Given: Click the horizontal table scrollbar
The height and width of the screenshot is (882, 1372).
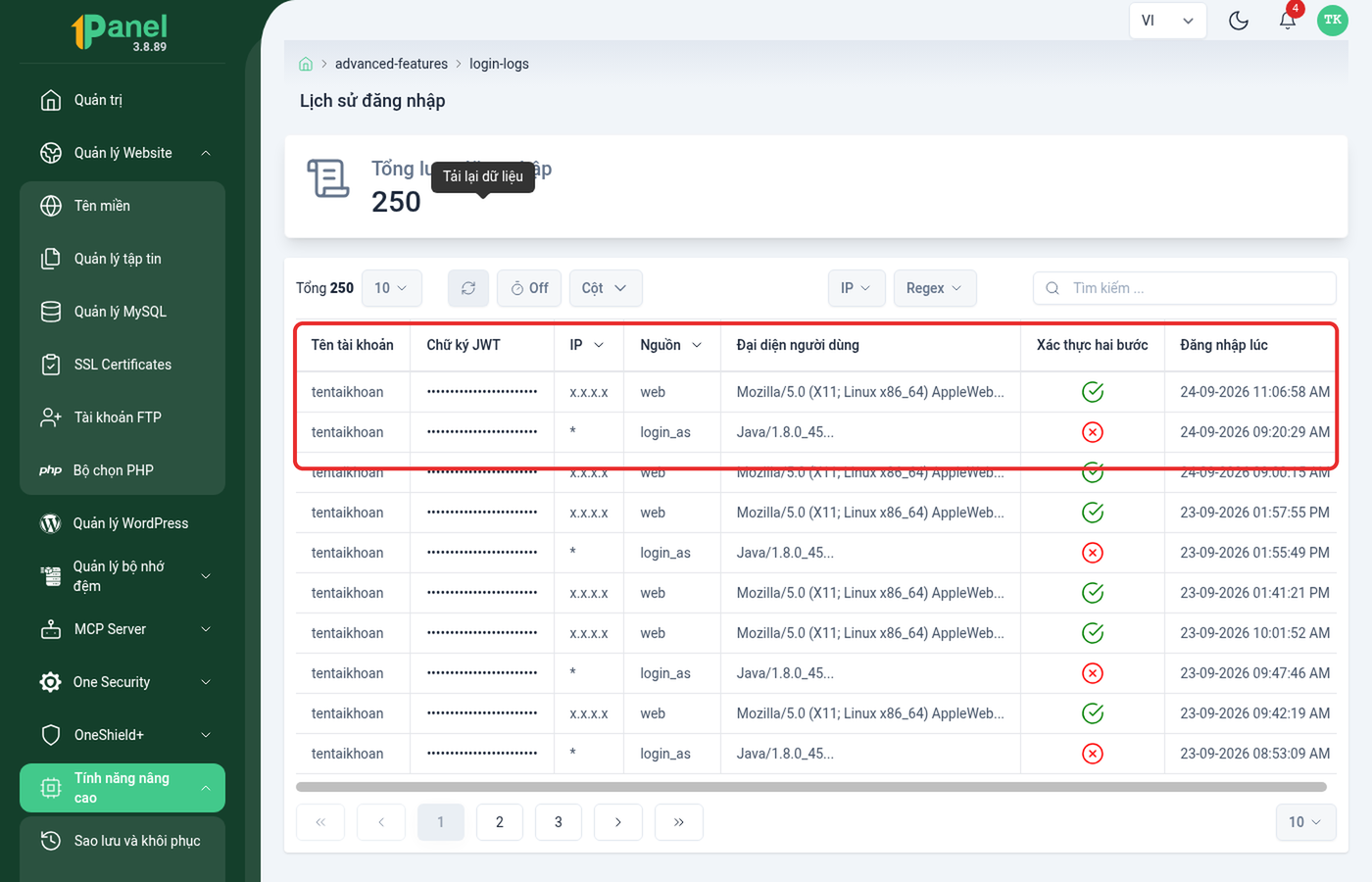Looking at the screenshot, I should [811, 787].
